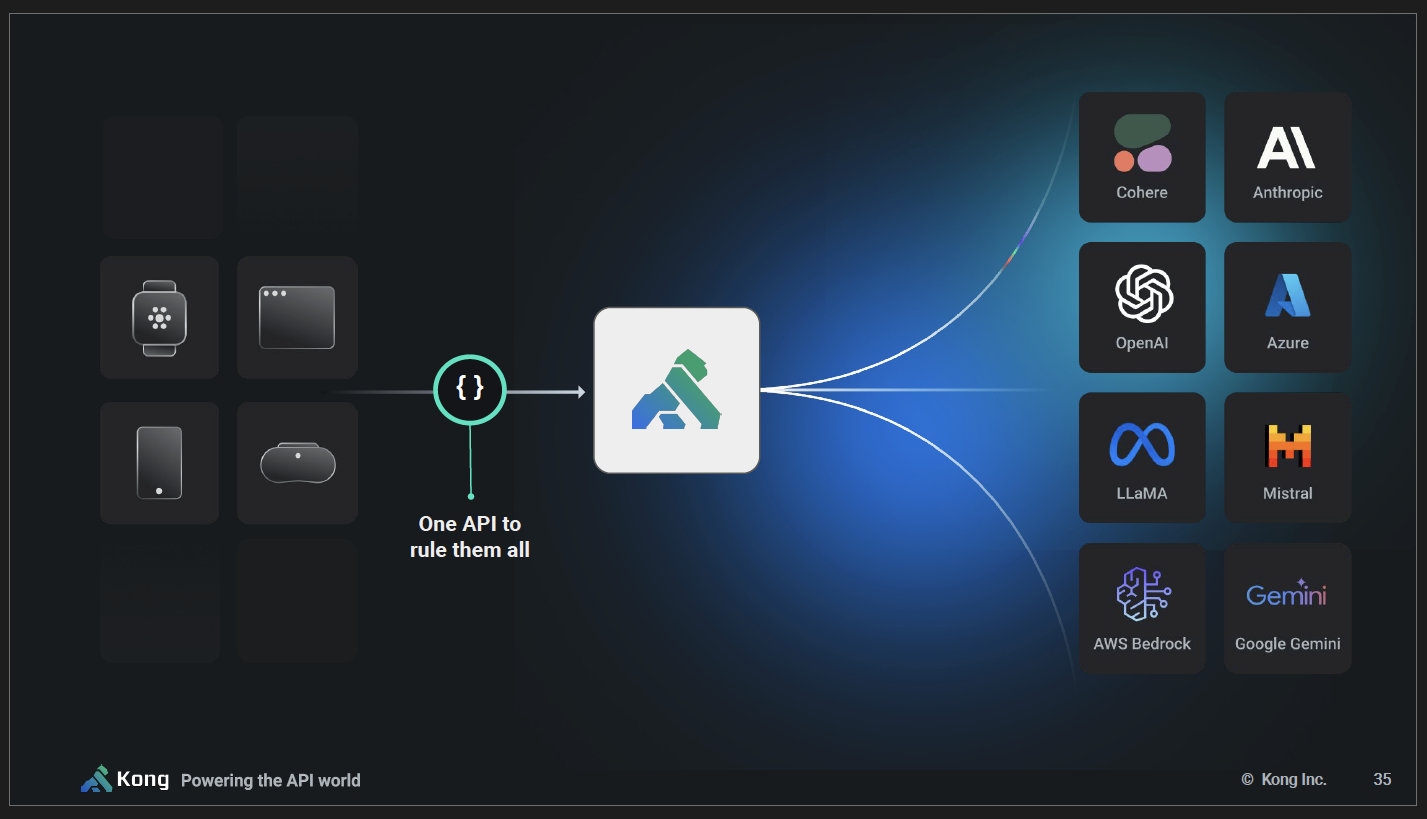The width and height of the screenshot is (1427, 819).
Task: Click the "Azure" label
Action: [1288, 343]
